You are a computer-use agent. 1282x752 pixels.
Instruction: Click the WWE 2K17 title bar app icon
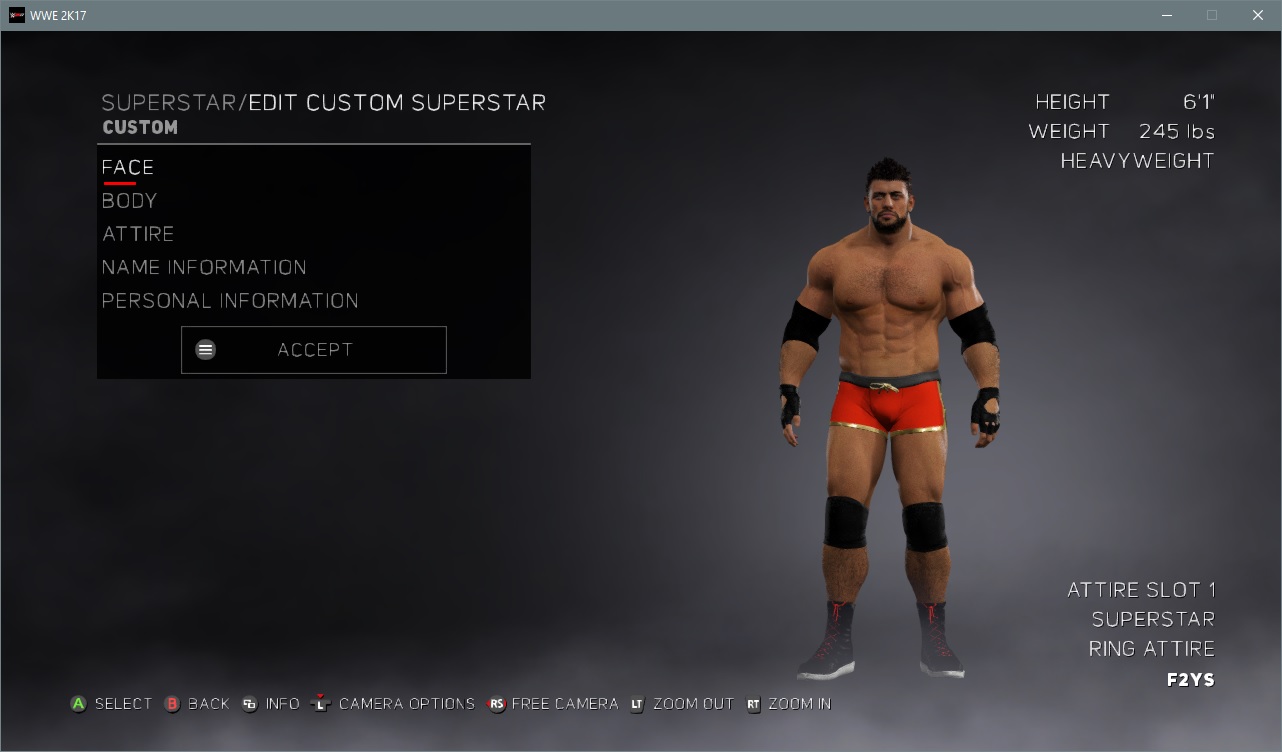click(16, 15)
